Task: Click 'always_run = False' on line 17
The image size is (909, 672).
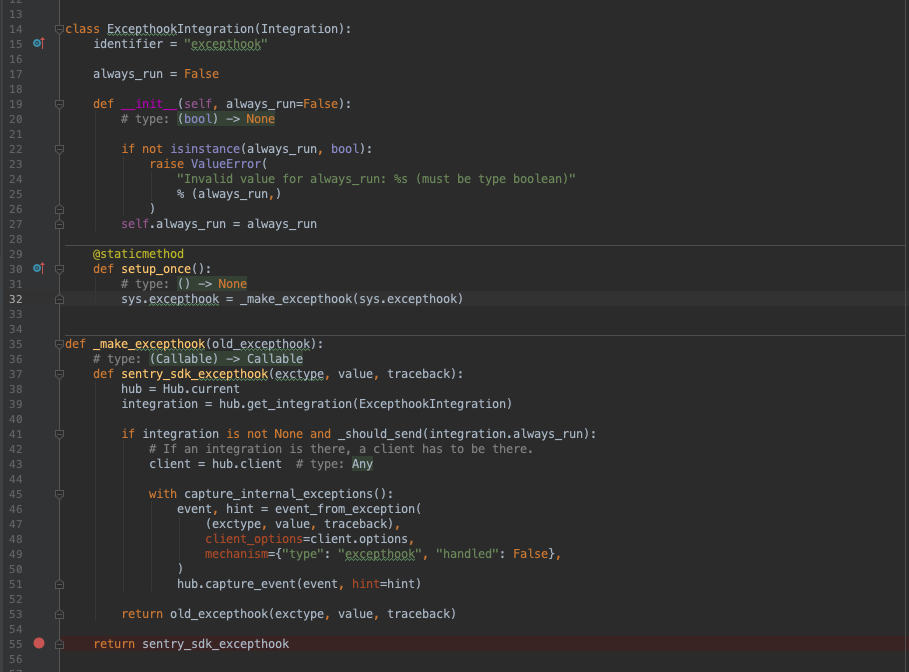Action: click(156, 74)
